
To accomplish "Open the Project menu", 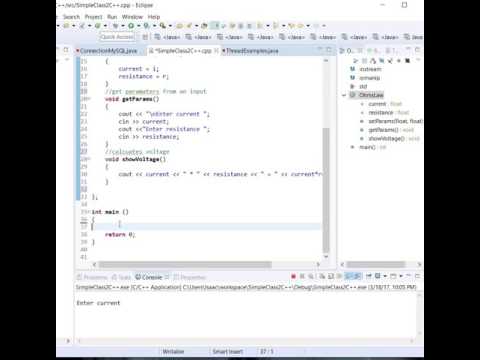I will pyautogui.click(x=93, y=17).
